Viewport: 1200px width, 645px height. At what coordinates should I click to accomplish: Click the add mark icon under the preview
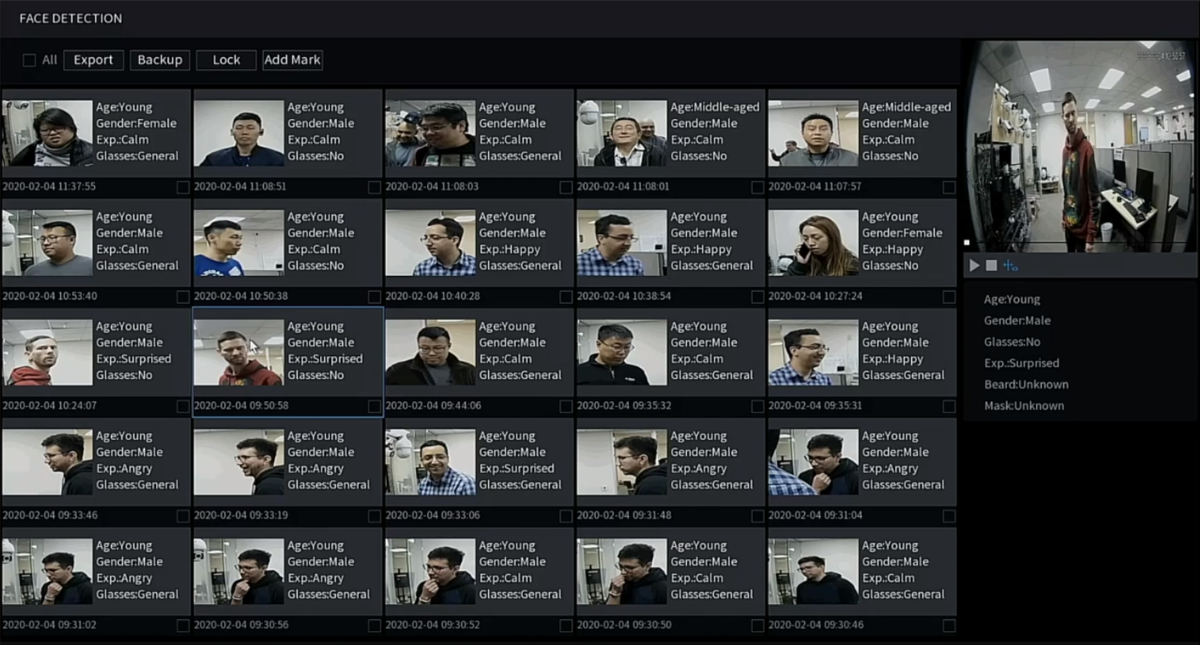point(1010,266)
